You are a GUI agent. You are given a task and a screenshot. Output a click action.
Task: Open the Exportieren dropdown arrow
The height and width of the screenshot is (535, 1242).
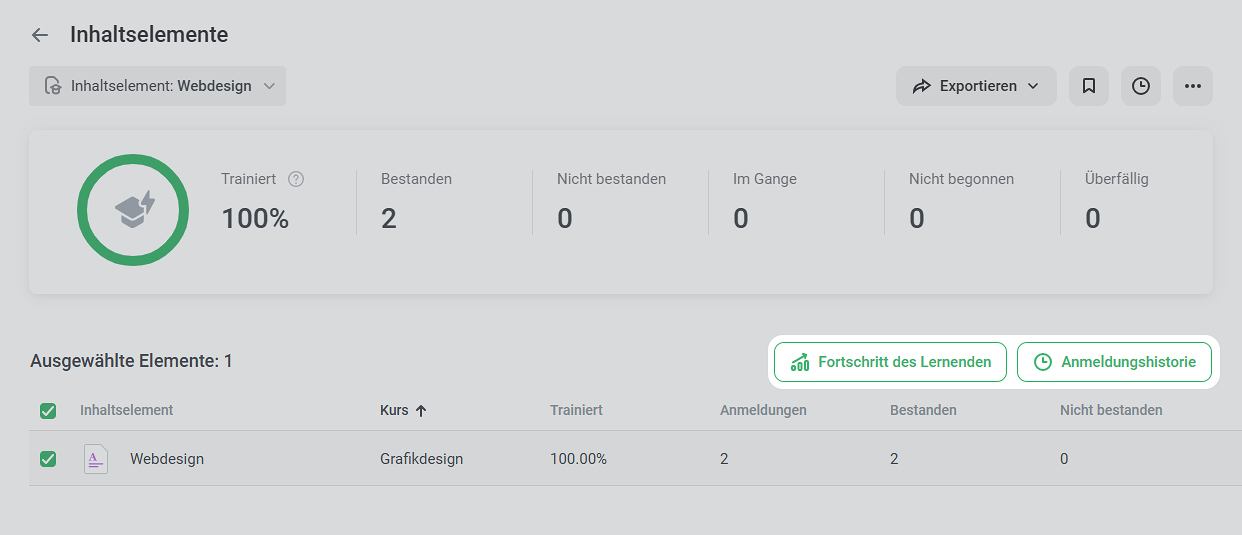(1033, 87)
